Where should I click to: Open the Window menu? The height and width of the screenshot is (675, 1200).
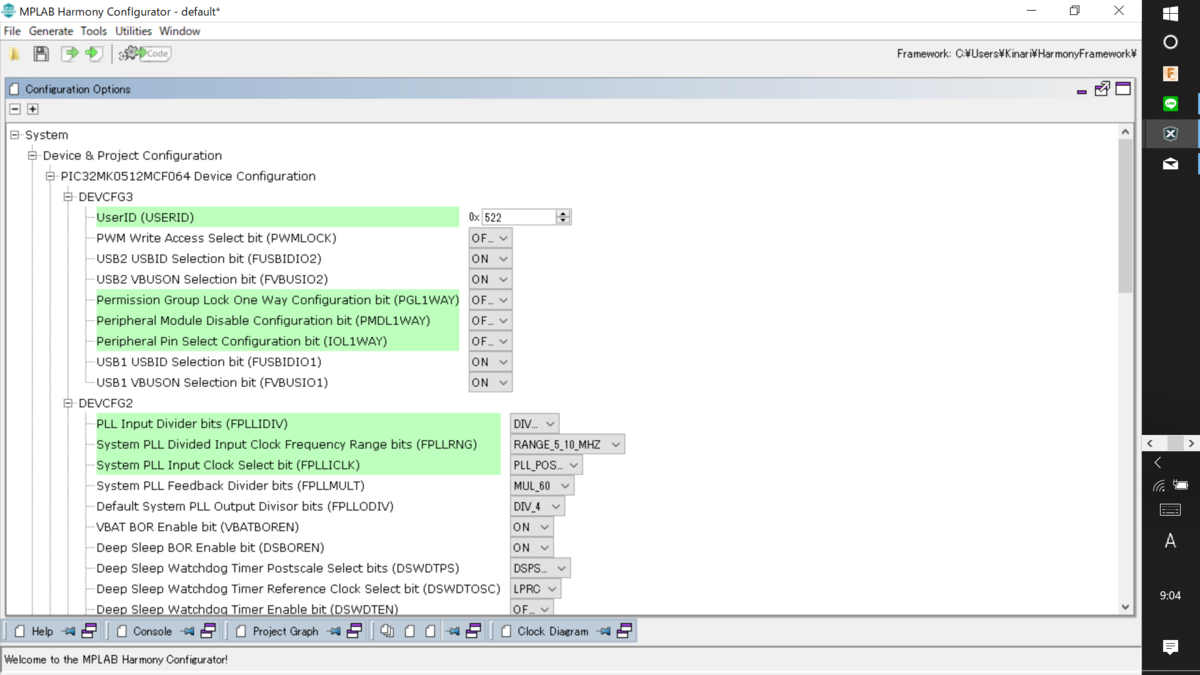[180, 31]
